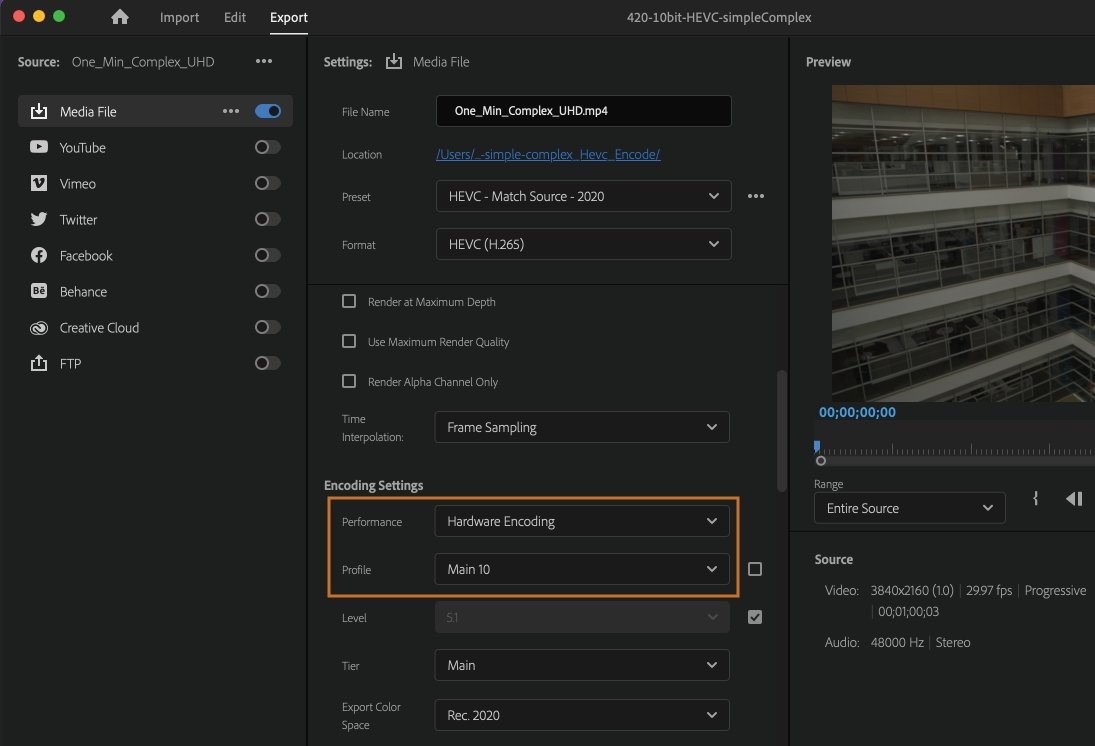Click the source resolution 3840x2160 (1.0) text

[911, 590]
